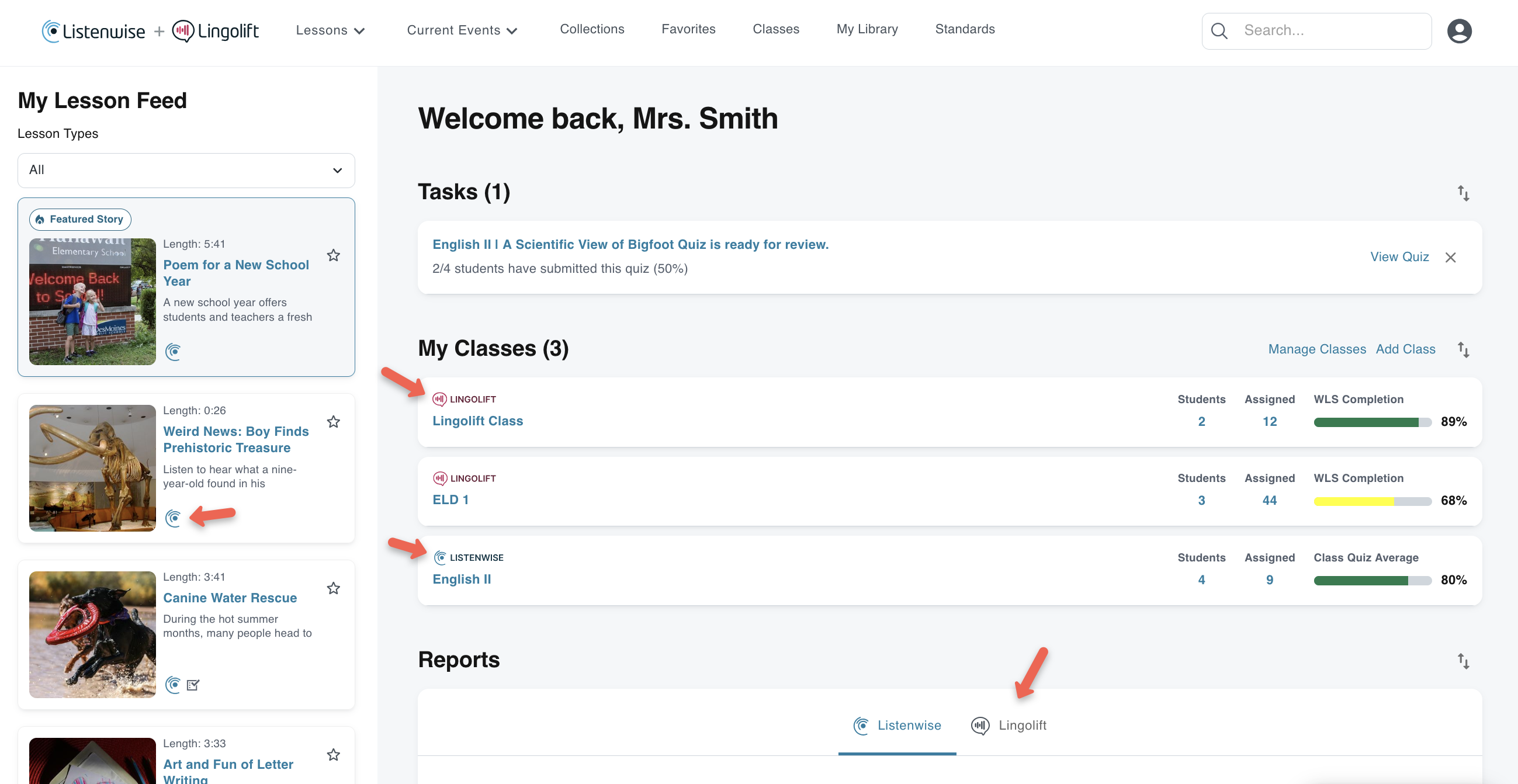Open Collections from the top navigation
Viewport: 1518px width, 784px height.
coord(592,29)
